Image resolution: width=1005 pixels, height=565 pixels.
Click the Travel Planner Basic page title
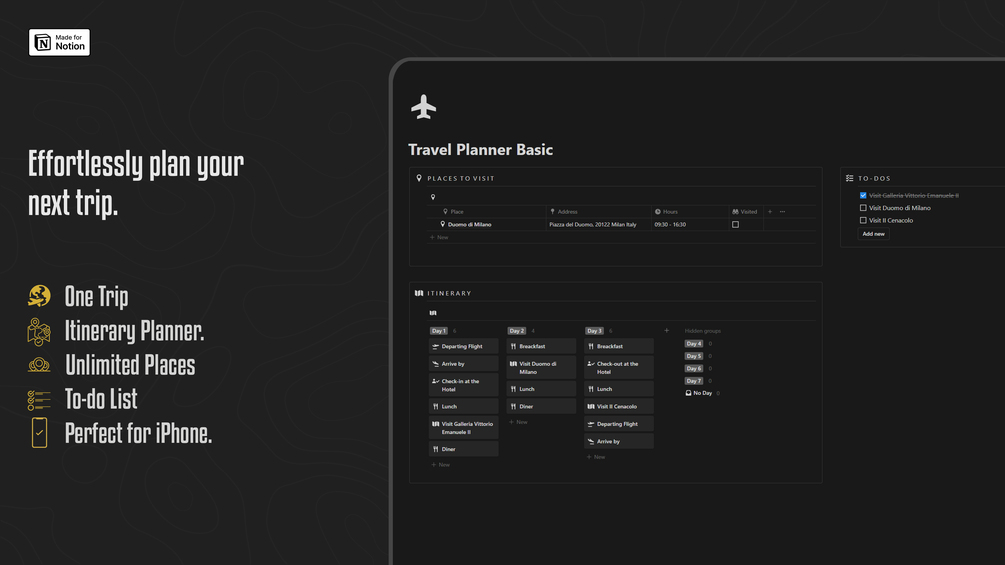[x=481, y=150]
